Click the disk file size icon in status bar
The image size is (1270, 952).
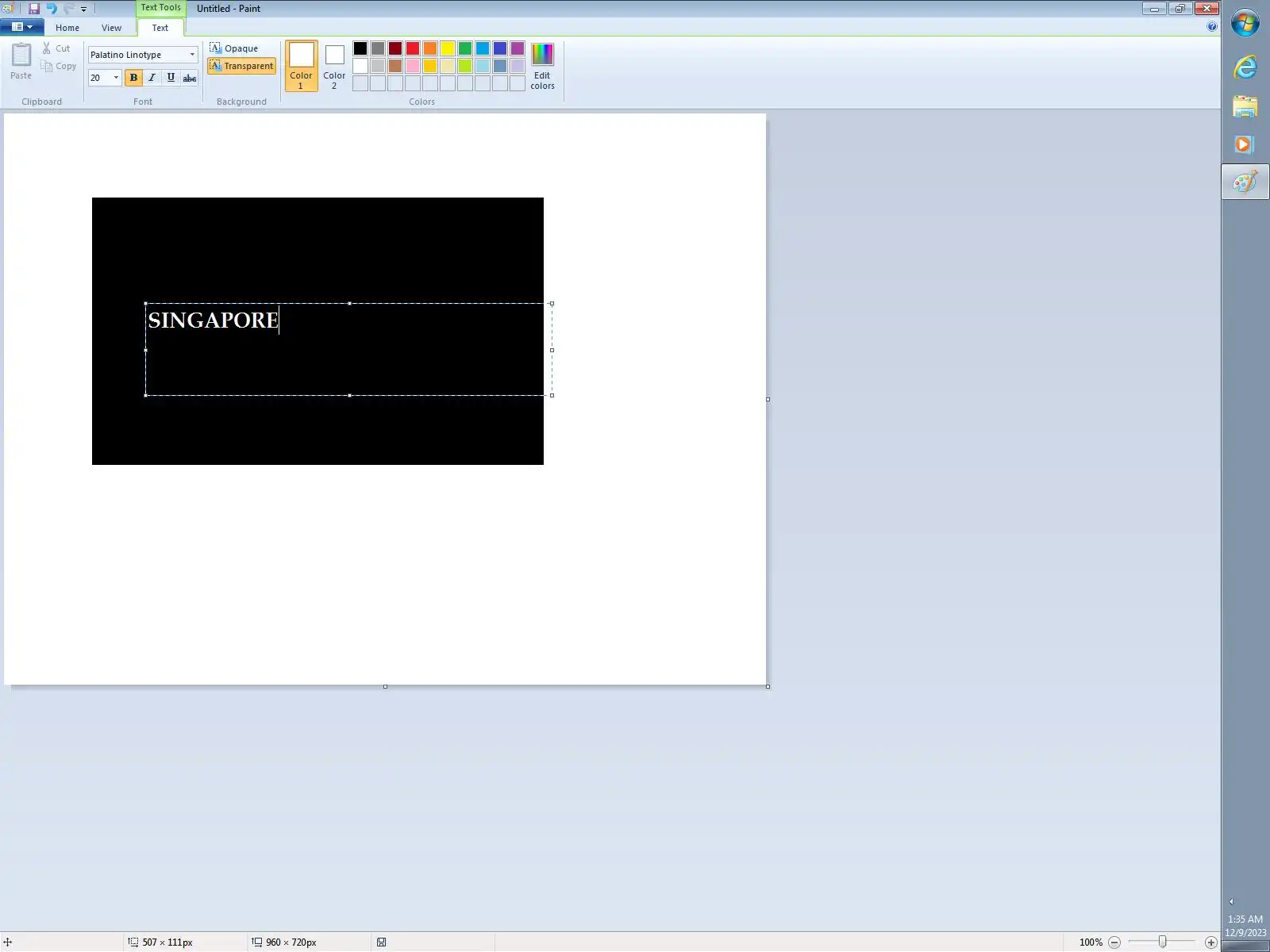382,942
